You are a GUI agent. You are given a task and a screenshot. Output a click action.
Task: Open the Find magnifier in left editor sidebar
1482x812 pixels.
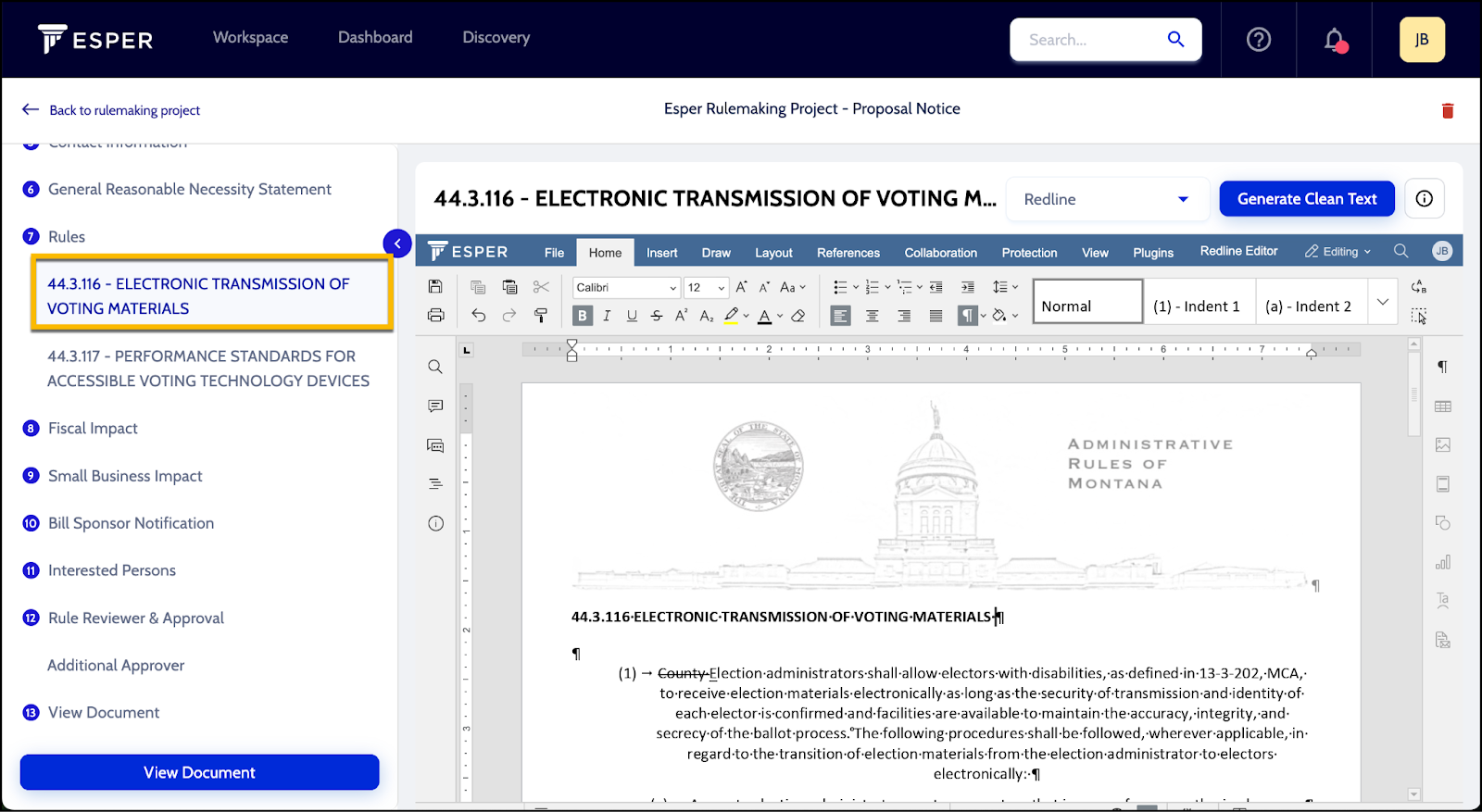(x=435, y=367)
